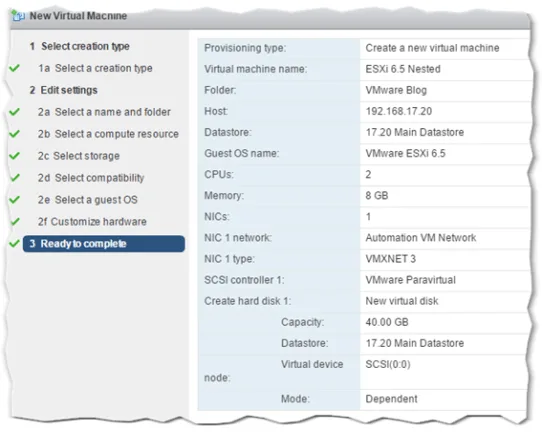The width and height of the screenshot is (542, 432).
Task: Click the Guest OS name label
Action: point(242,153)
